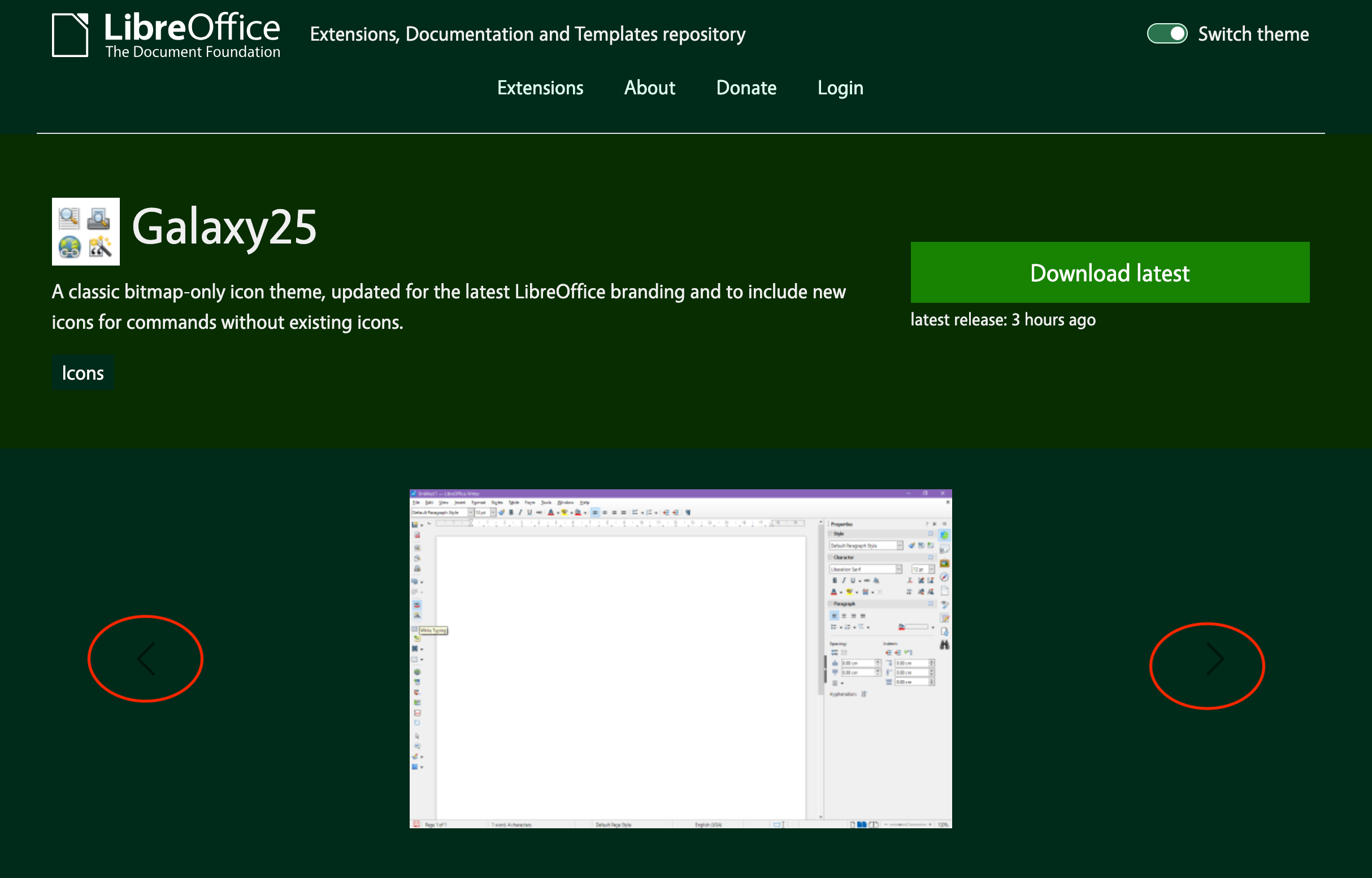This screenshot has width=1372, height=878.
Task: Advance carousel with right chevron arrow
Action: click(1214, 660)
